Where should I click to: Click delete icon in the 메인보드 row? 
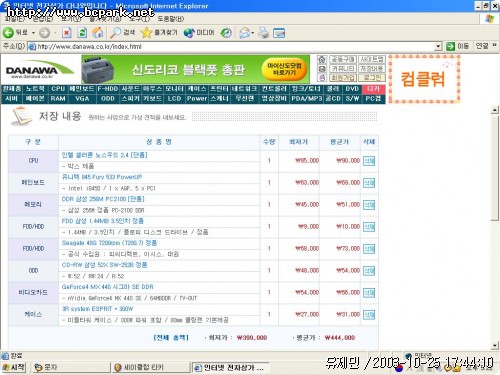pyautogui.click(x=369, y=183)
